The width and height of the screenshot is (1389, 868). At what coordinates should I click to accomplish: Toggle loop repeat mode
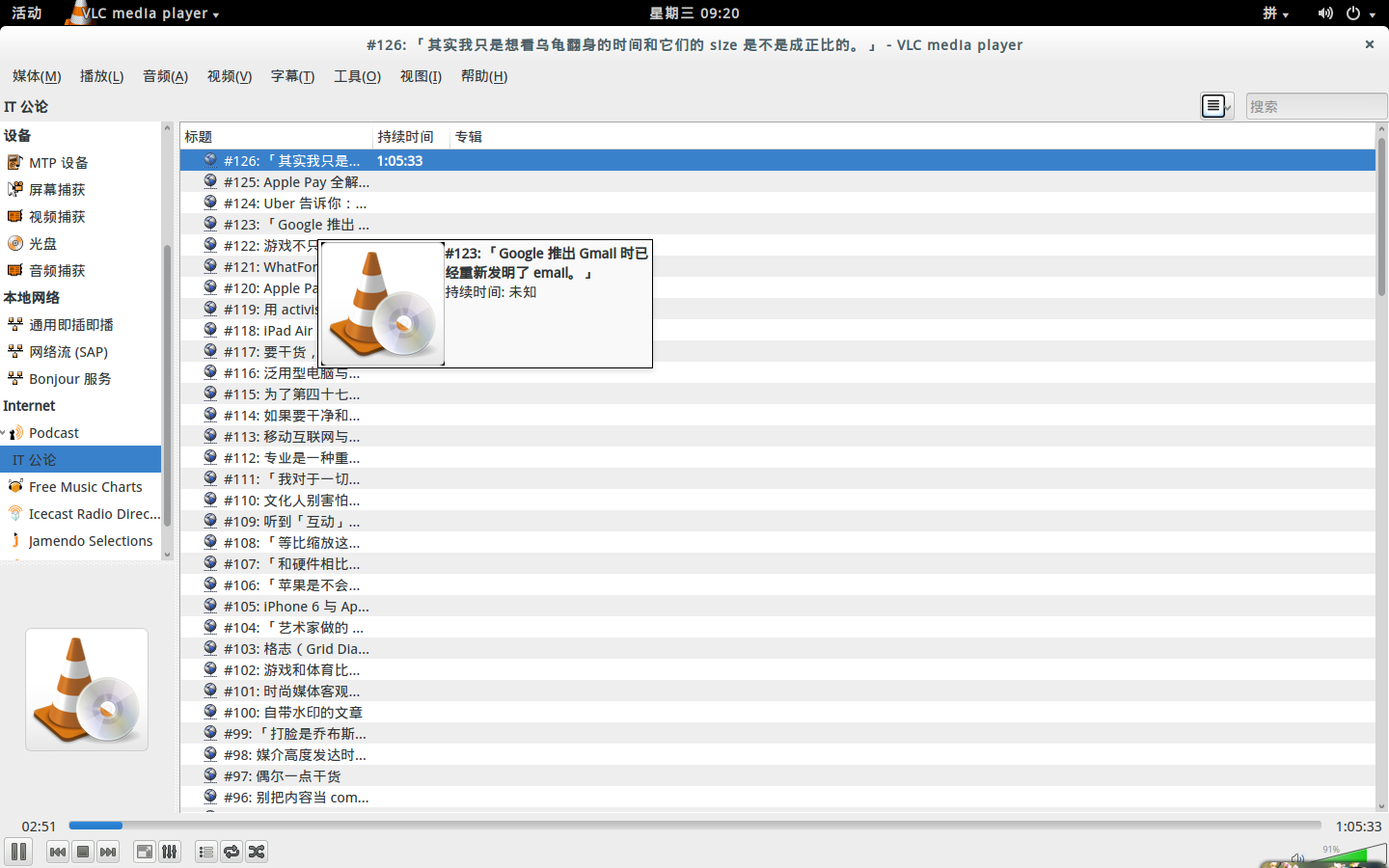[231, 852]
